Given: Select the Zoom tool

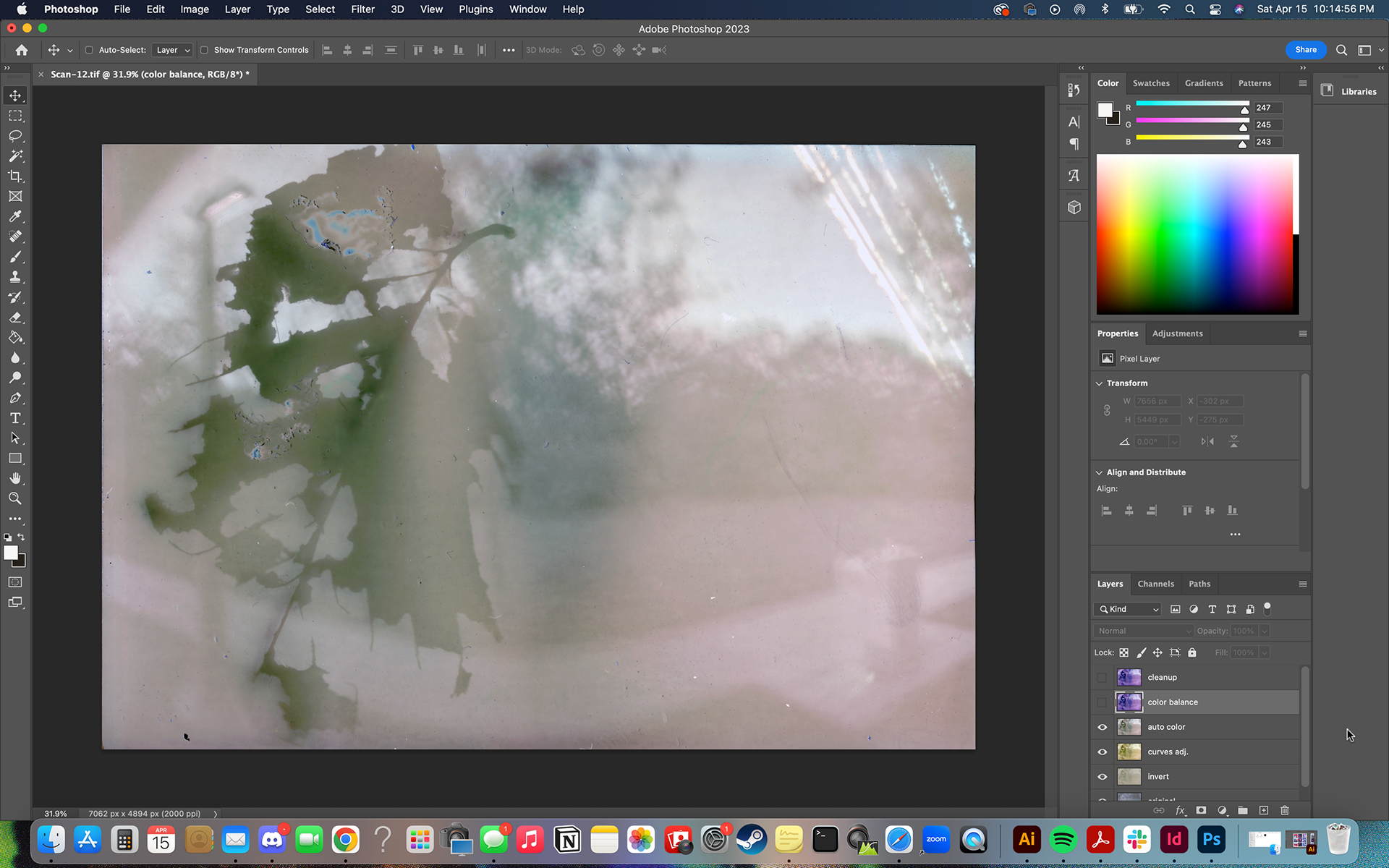Looking at the screenshot, I should coord(15,498).
